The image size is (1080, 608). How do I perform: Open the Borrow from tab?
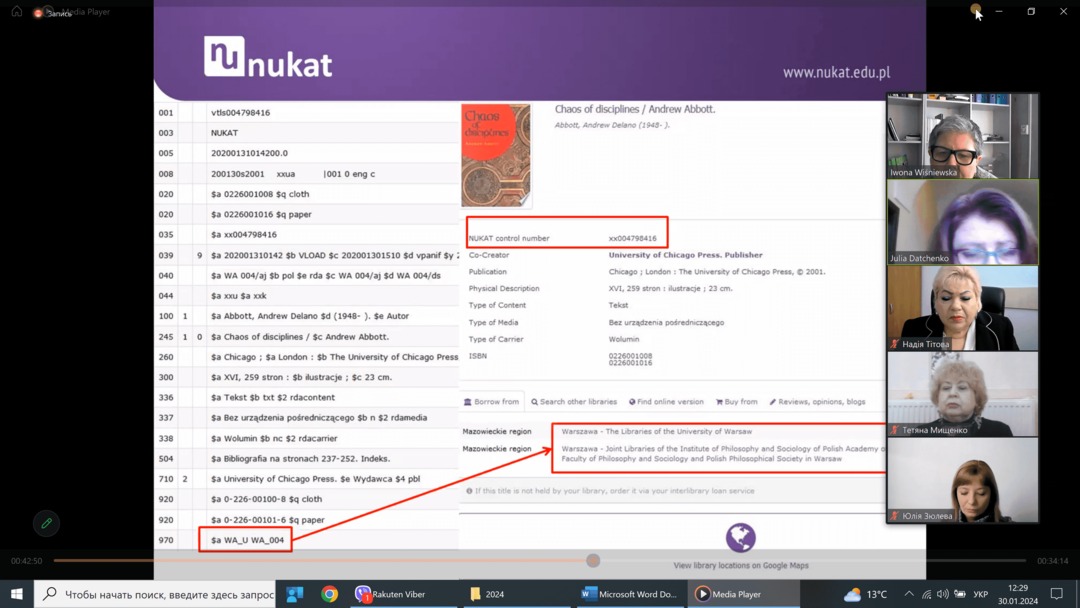(x=491, y=401)
